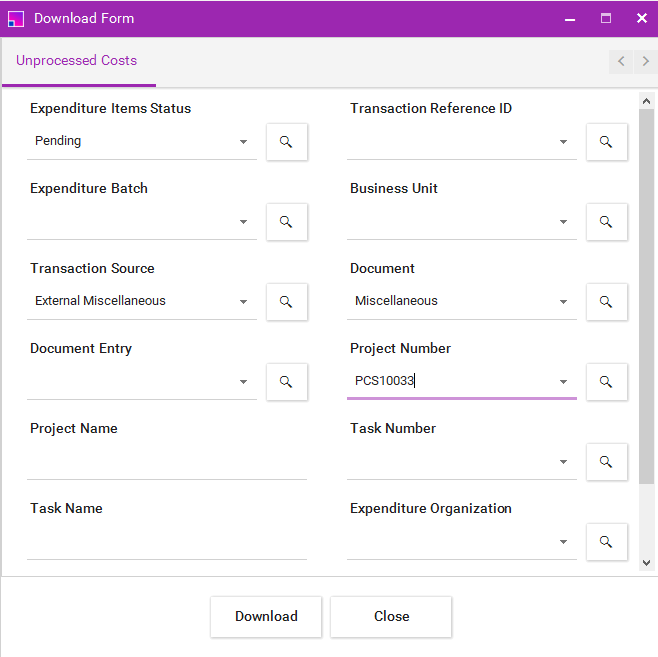Select the Unprocessed Costs tab
Image resolution: width=658 pixels, height=657 pixels.
(77, 61)
